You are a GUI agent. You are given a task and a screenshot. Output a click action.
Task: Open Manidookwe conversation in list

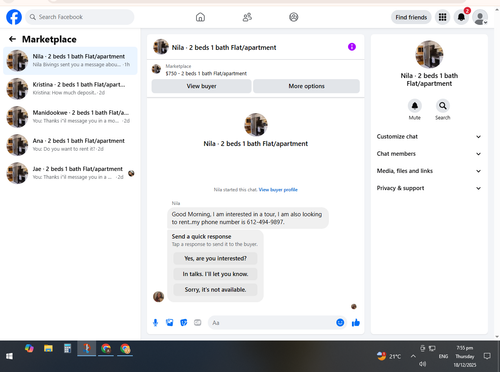pyautogui.click(x=70, y=117)
